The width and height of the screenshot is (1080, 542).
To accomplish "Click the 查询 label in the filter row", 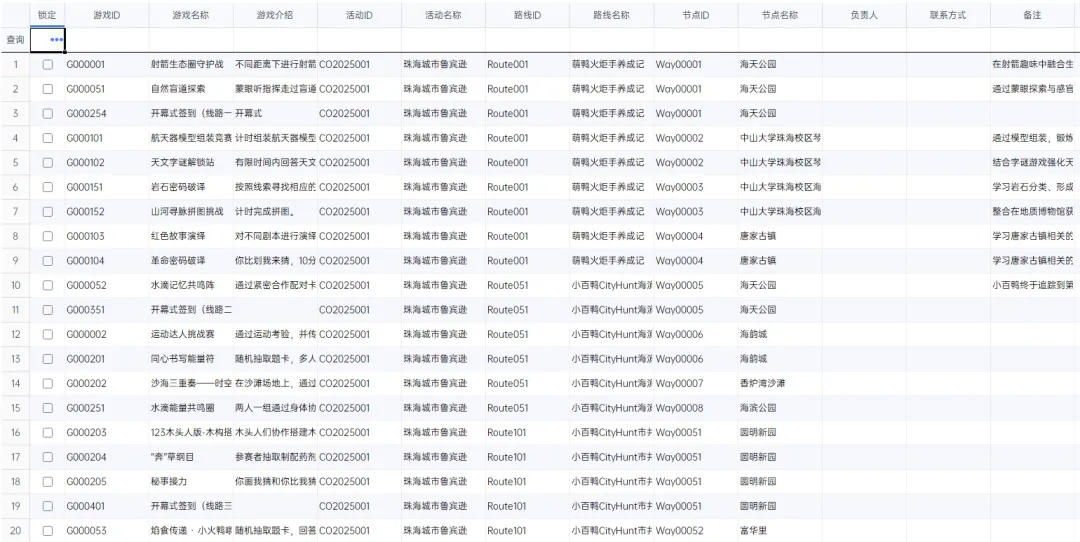I will coord(15,40).
